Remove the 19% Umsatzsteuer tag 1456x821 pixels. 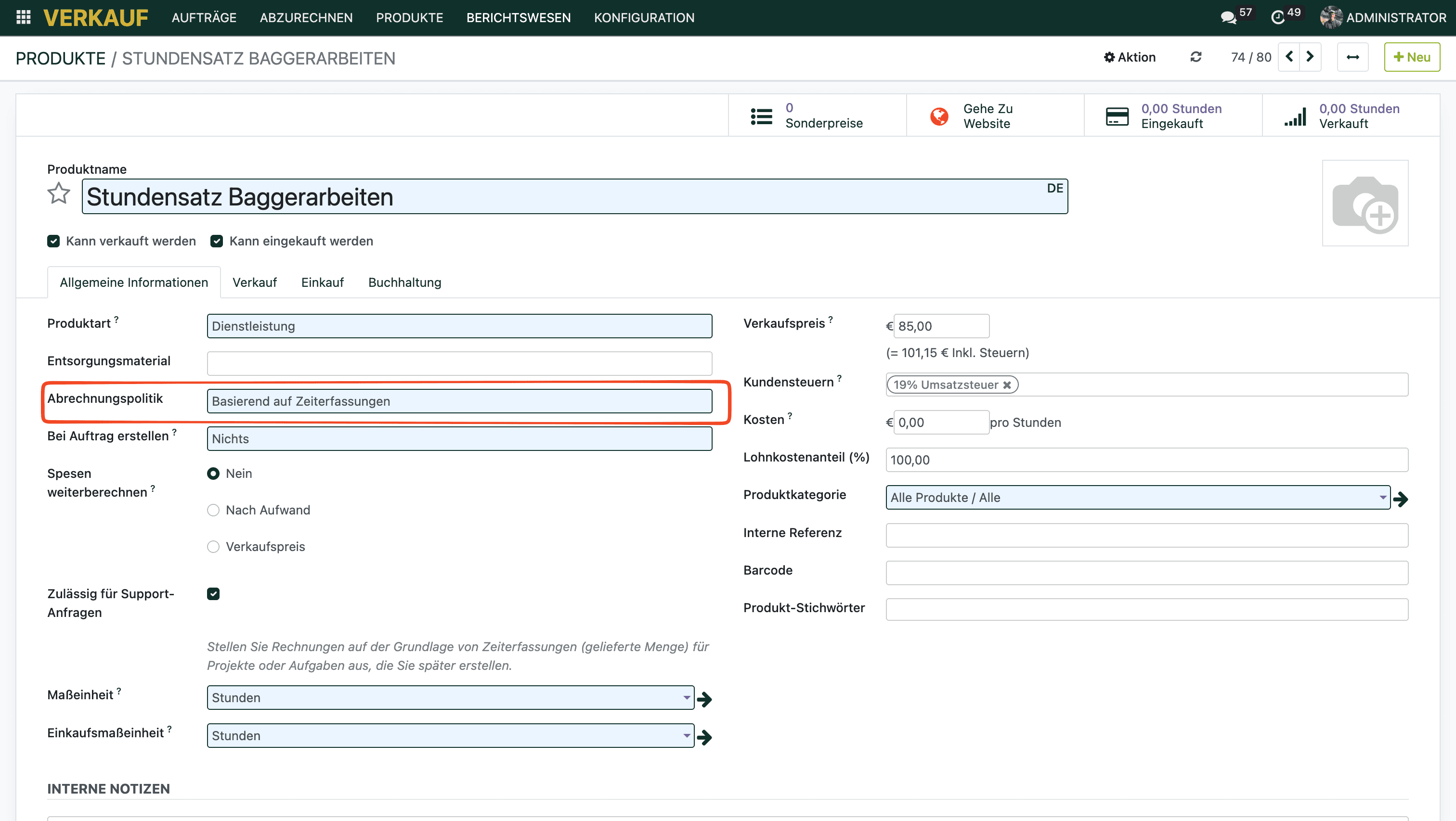click(1007, 385)
